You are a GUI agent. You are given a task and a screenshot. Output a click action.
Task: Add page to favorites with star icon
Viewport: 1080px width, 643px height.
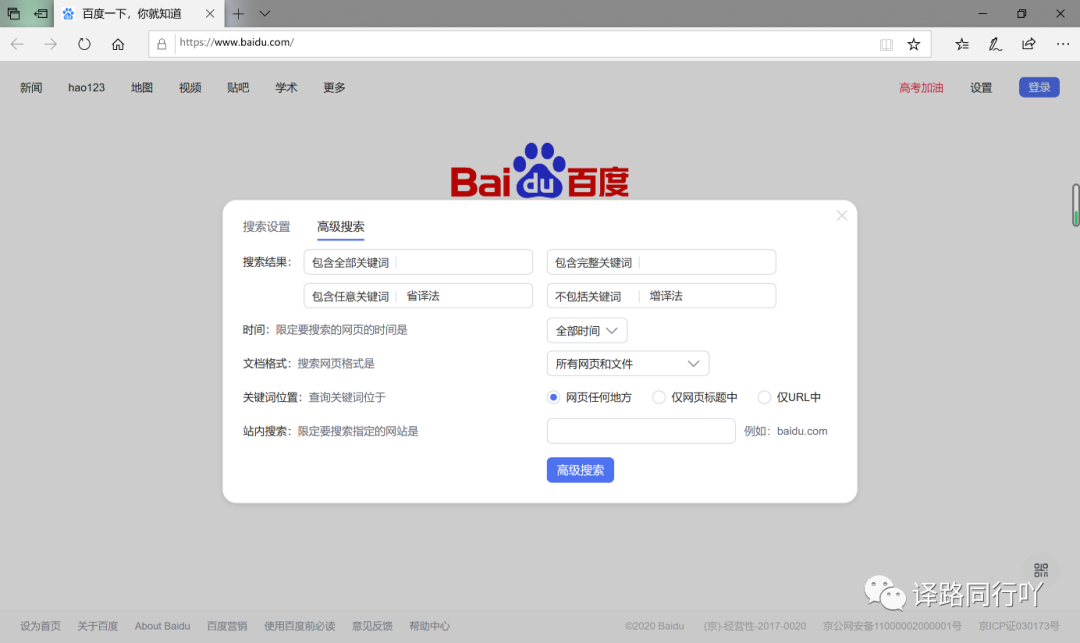click(913, 44)
